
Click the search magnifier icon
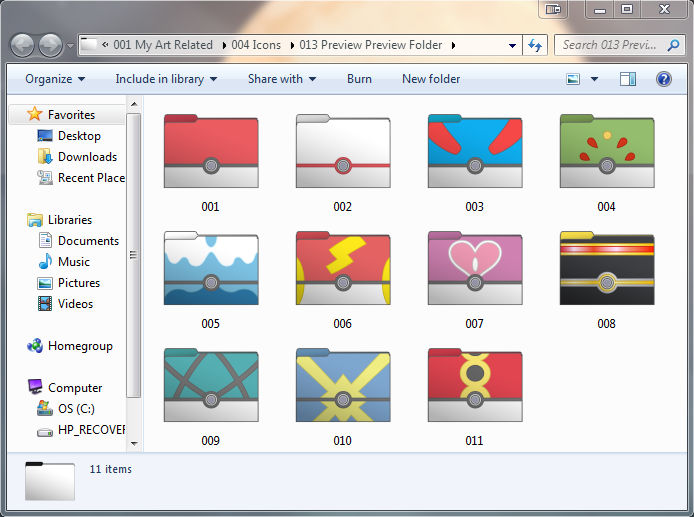673,45
